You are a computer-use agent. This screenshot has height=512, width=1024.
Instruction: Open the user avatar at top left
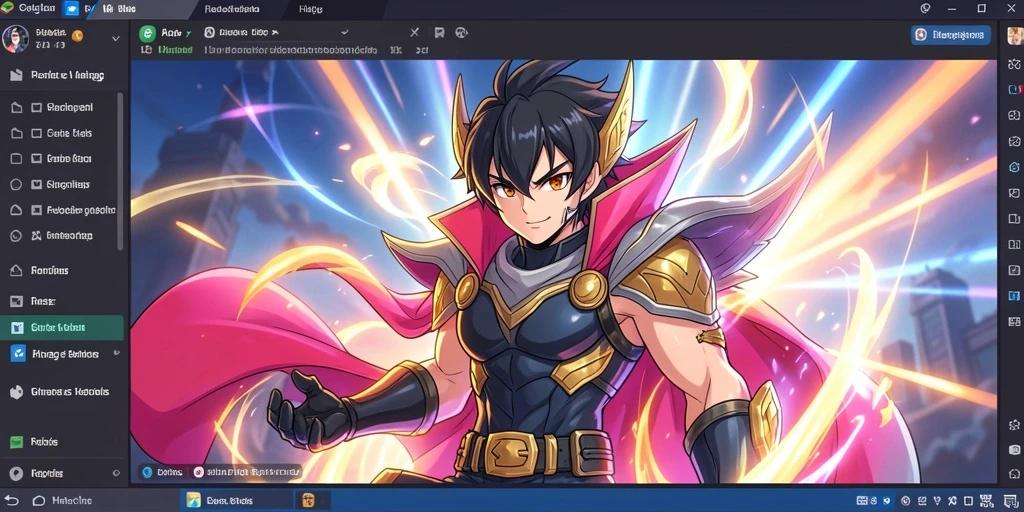[15, 39]
